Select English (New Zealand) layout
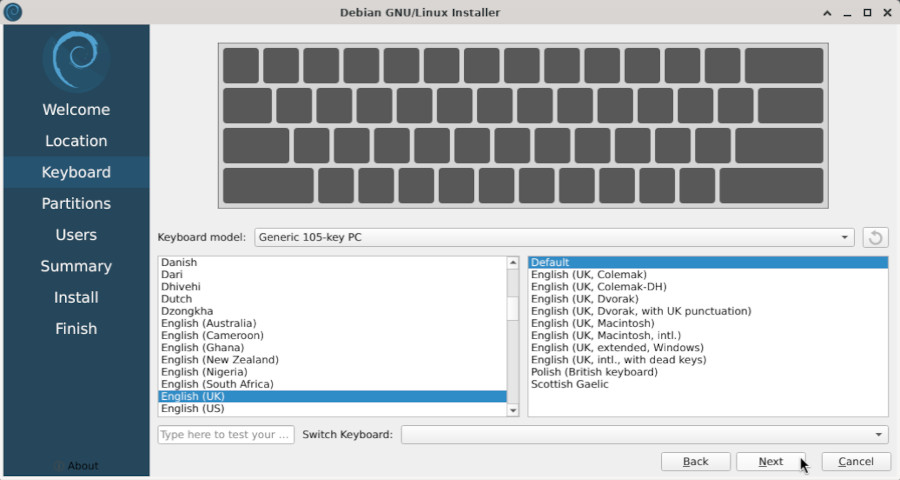The height and width of the screenshot is (480, 900). click(332, 360)
